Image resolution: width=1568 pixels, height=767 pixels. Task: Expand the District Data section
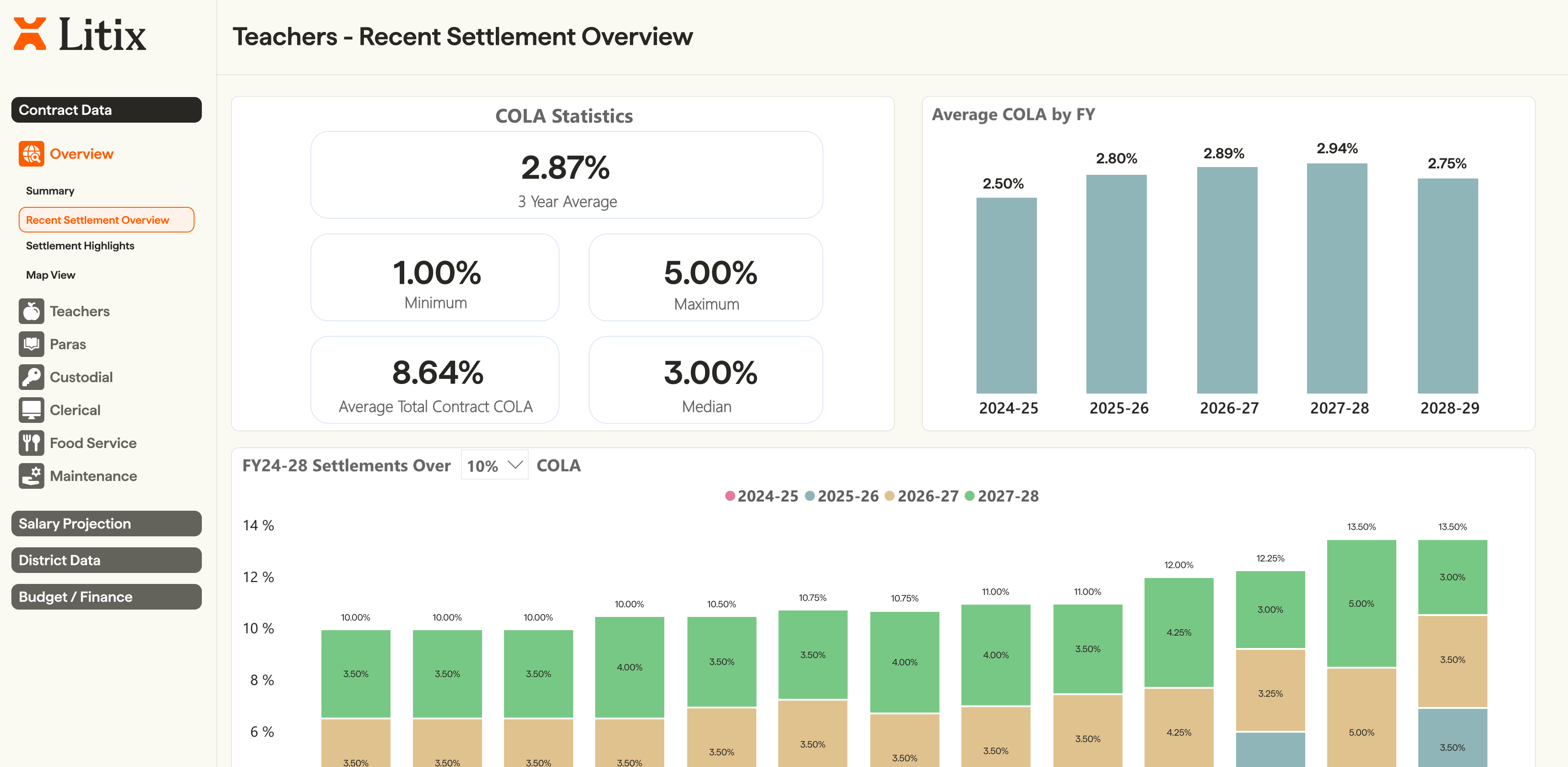point(107,560)
